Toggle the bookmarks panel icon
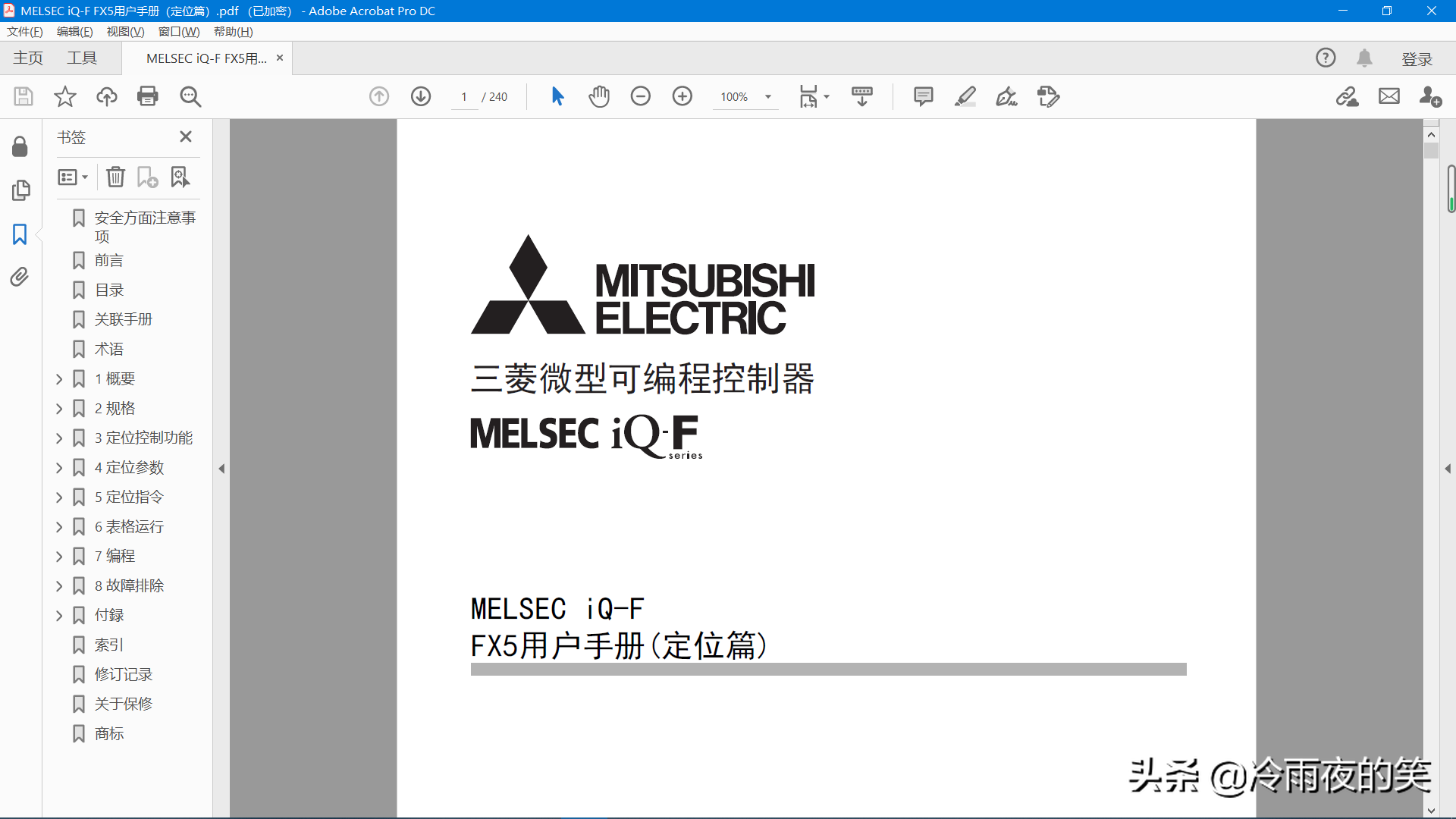The width and height of the screenshot is (1456, 819). [x=20, y=234]
